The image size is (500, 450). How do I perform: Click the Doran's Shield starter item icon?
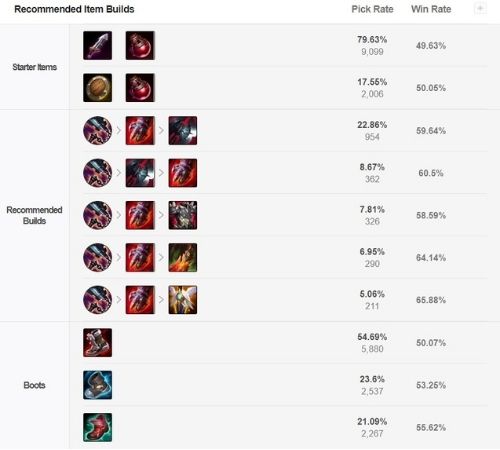pos(97,88)
